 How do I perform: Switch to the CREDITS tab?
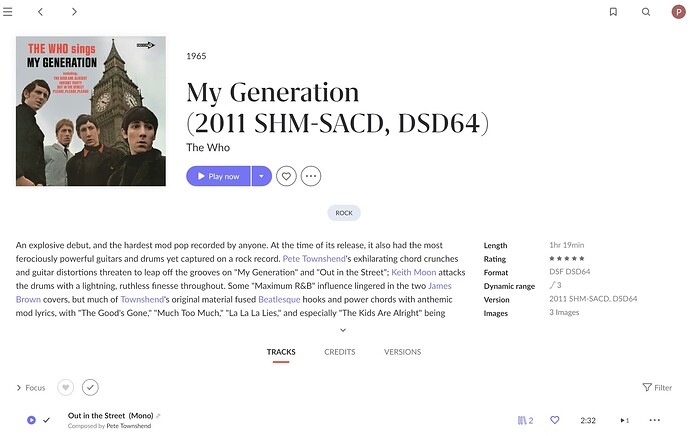pos(339,352)
